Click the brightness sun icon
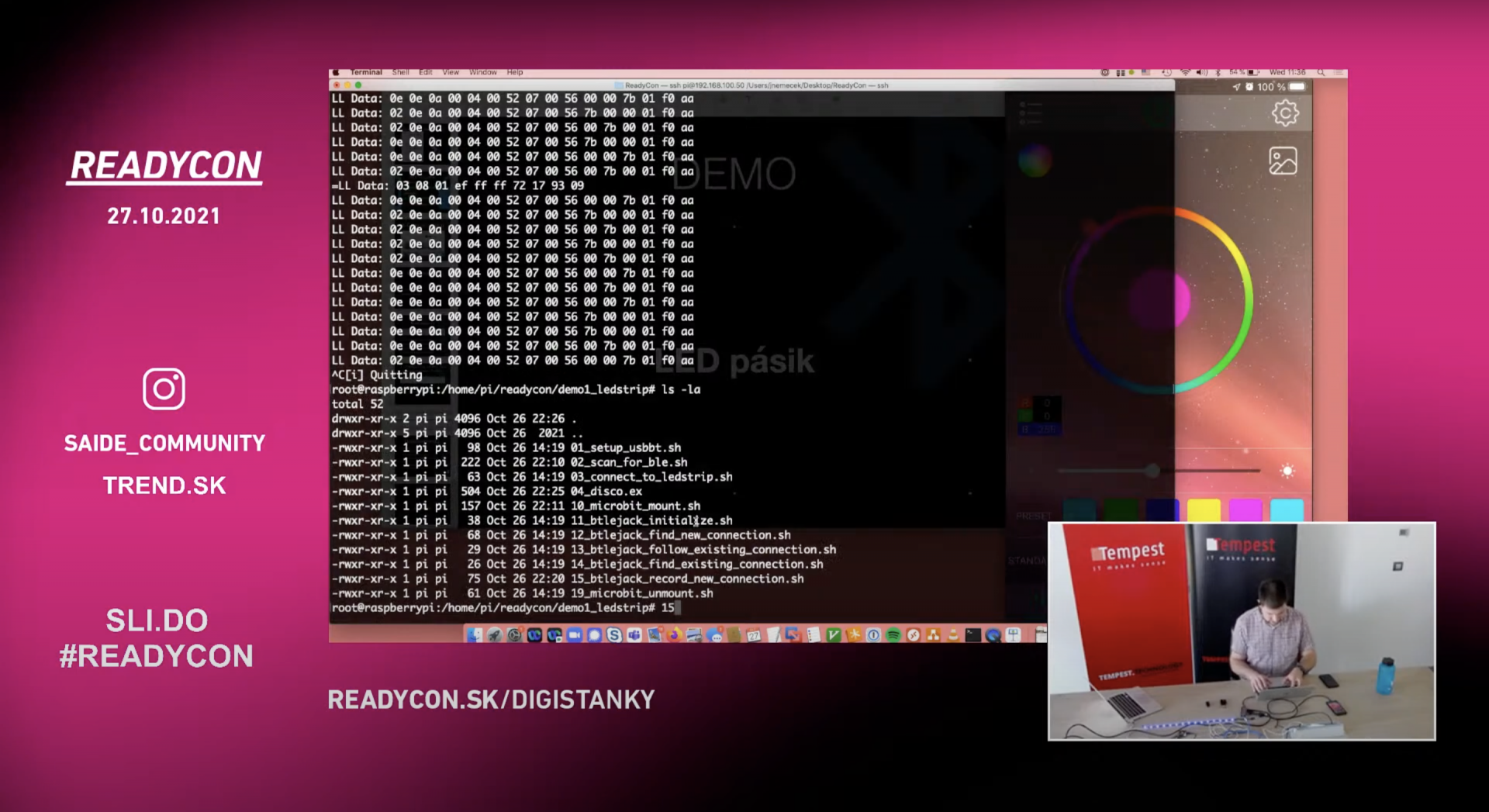 [x=1287, y=471]
